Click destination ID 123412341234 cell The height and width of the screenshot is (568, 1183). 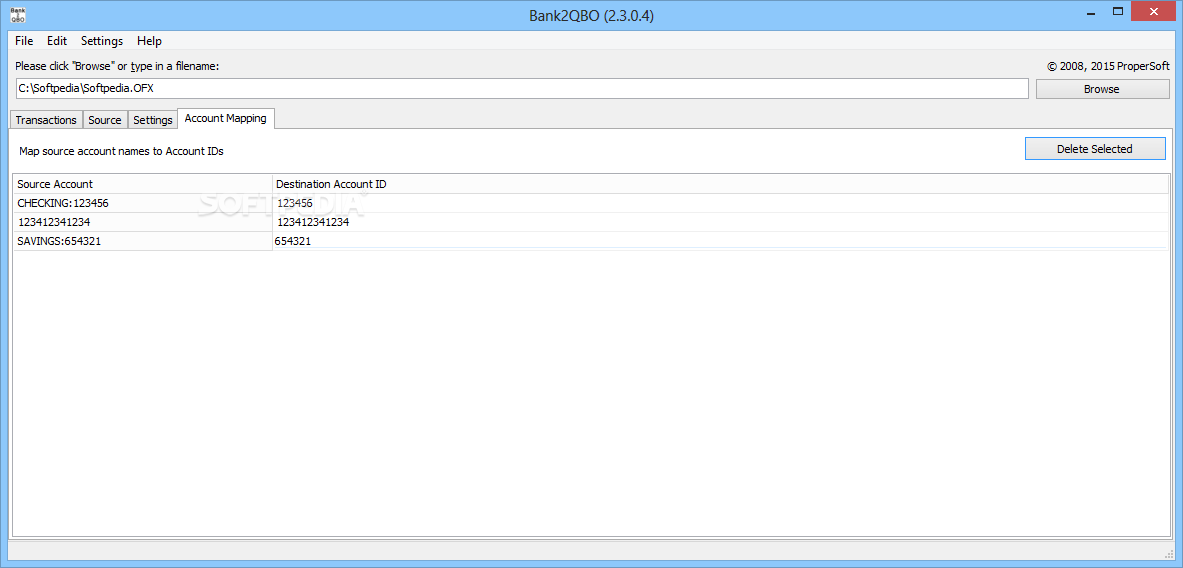pyautogui.click(x=721, y=222)
